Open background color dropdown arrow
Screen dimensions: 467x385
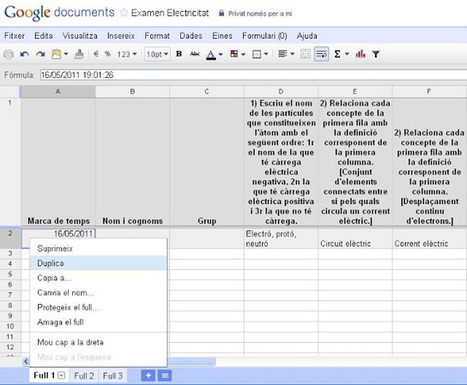[x=243, y=54]
